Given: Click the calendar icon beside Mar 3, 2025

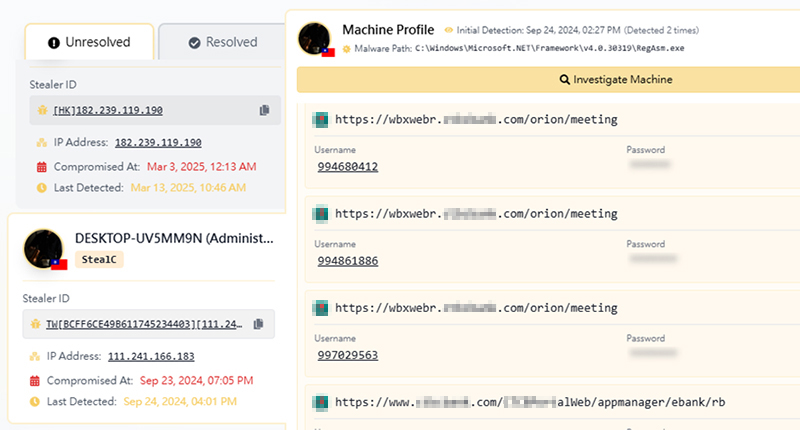Looking at the screenshot, I should click(41, 166).
